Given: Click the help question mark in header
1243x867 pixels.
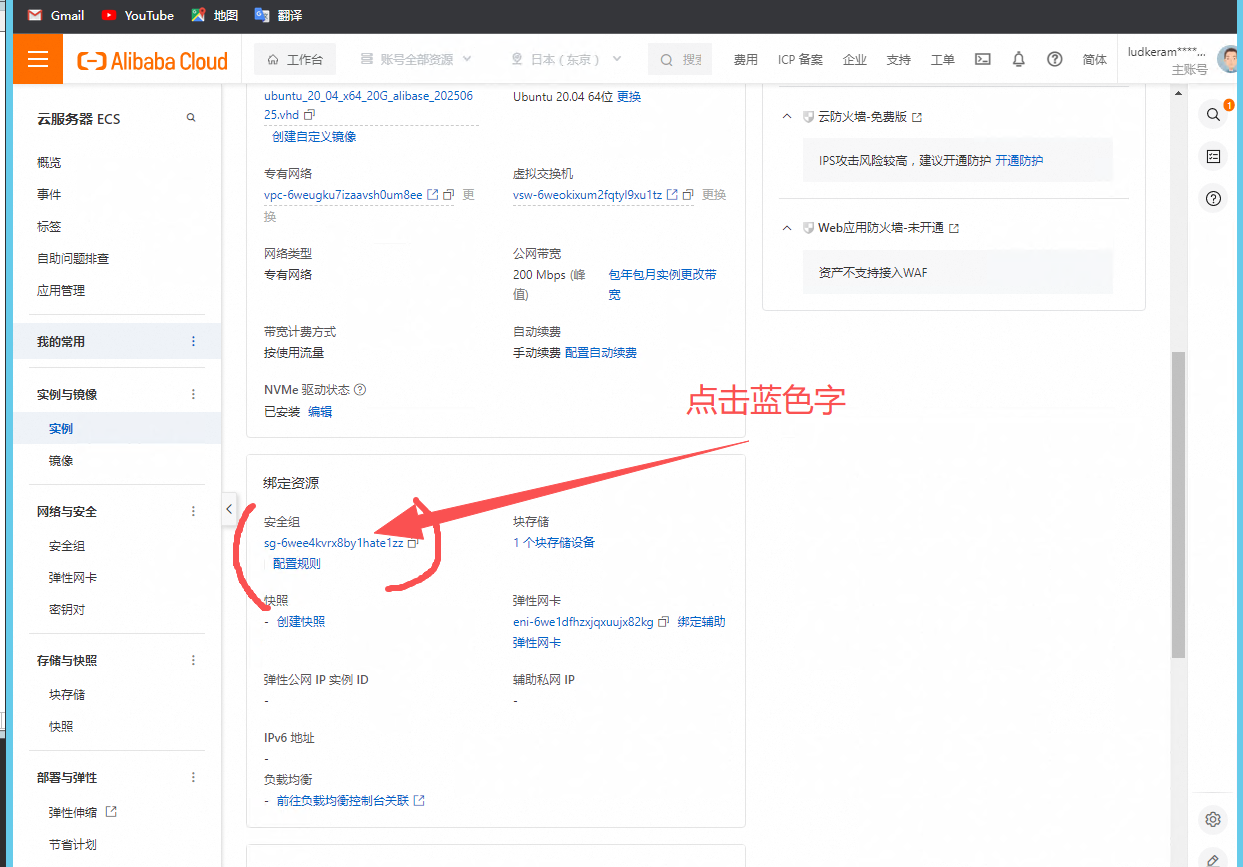Looking at the screenshot, I should pos(1054,59).
